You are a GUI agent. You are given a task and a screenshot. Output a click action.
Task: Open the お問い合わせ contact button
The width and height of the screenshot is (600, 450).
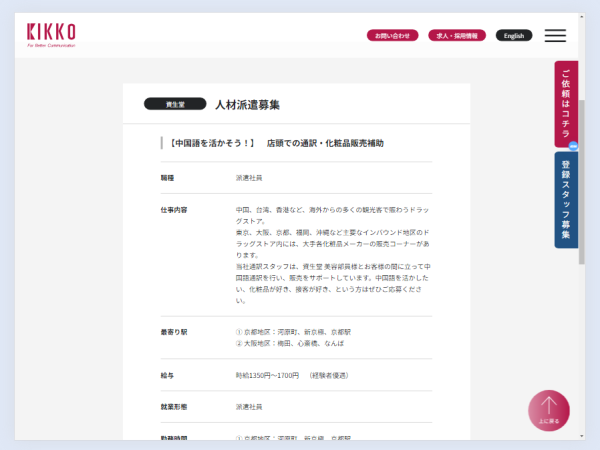[x=392, y=36]
